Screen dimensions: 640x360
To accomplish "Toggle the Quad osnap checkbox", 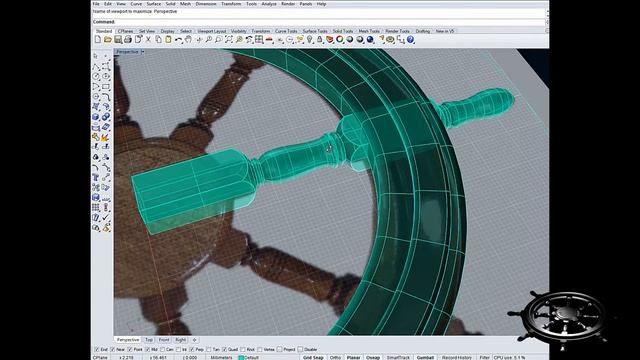I will [x=224, y=350].
